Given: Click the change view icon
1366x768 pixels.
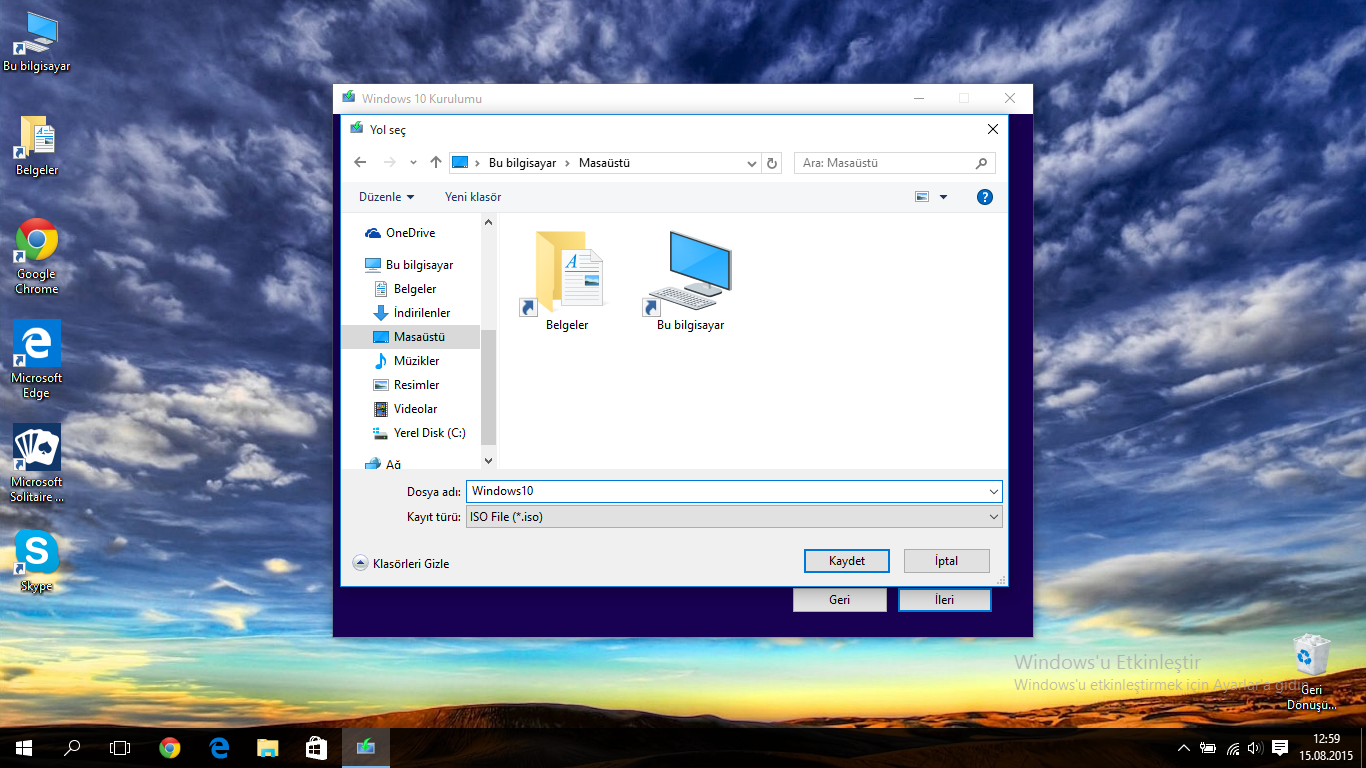Looking at the screenshot, I should [x=922, y=197].
